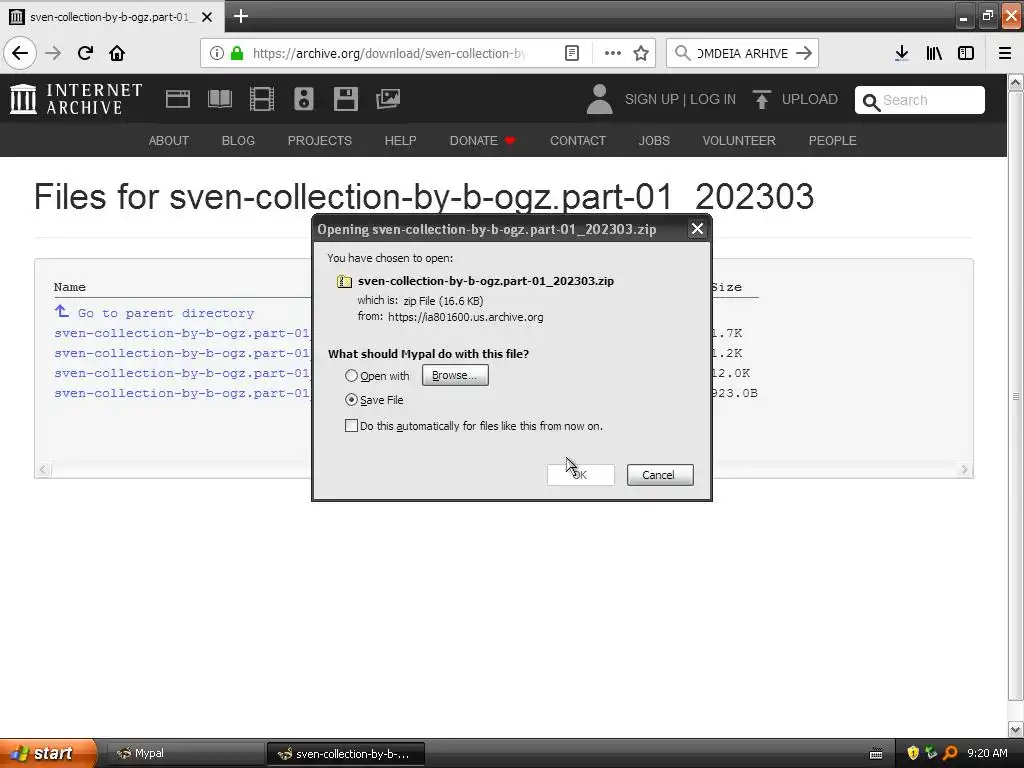The height and width of the screenshot is (768, 1024).
Task: Click the green secure connection padlock
Action: coord(237,53)
